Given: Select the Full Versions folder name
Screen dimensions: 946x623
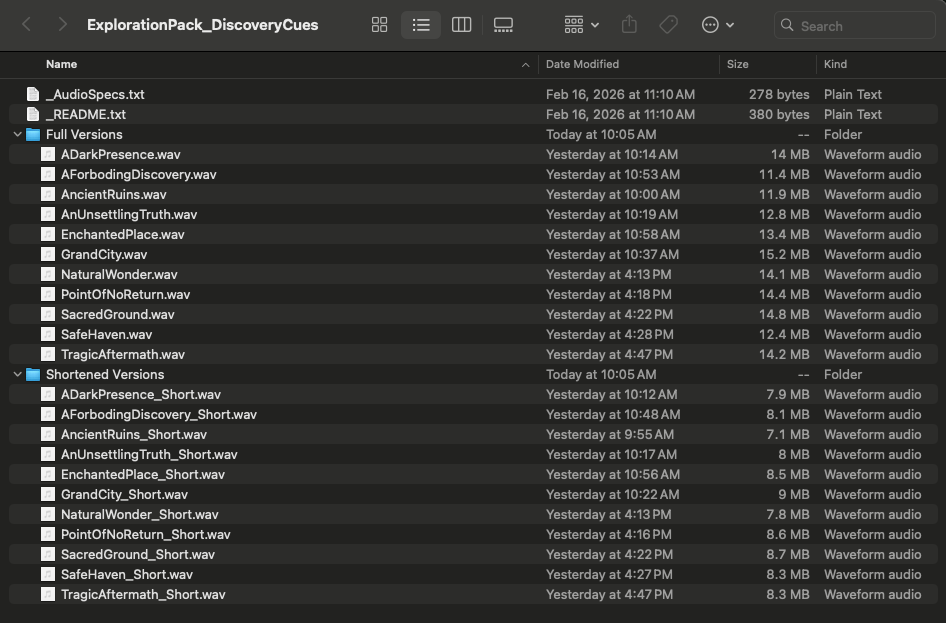Looking at the screenshot, I should [x=84, y=134].
